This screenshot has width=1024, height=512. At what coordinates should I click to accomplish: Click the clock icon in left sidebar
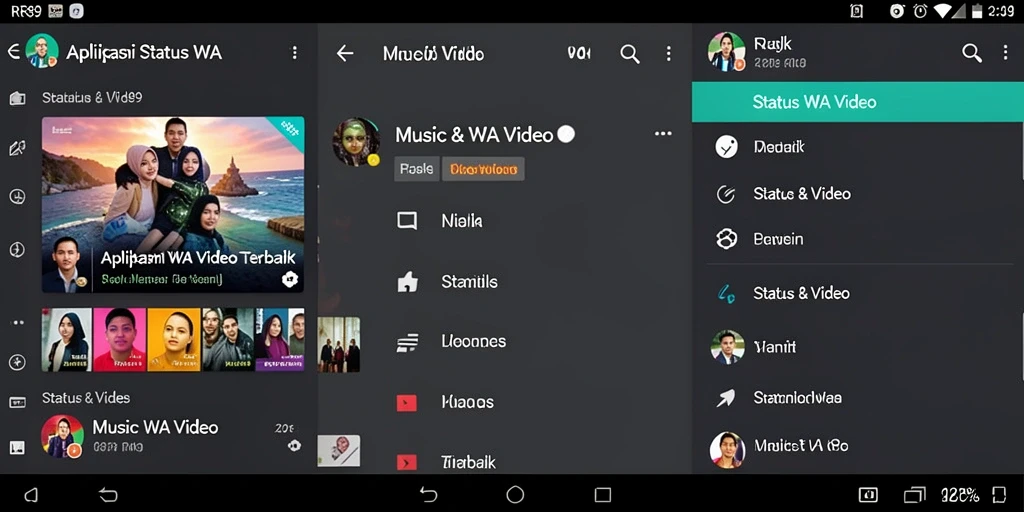click(17, 197)
